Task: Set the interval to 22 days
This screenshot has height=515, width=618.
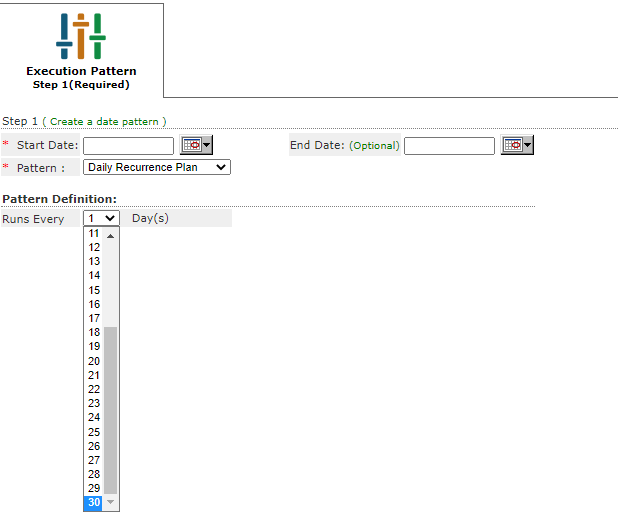Action: (94, 389)
